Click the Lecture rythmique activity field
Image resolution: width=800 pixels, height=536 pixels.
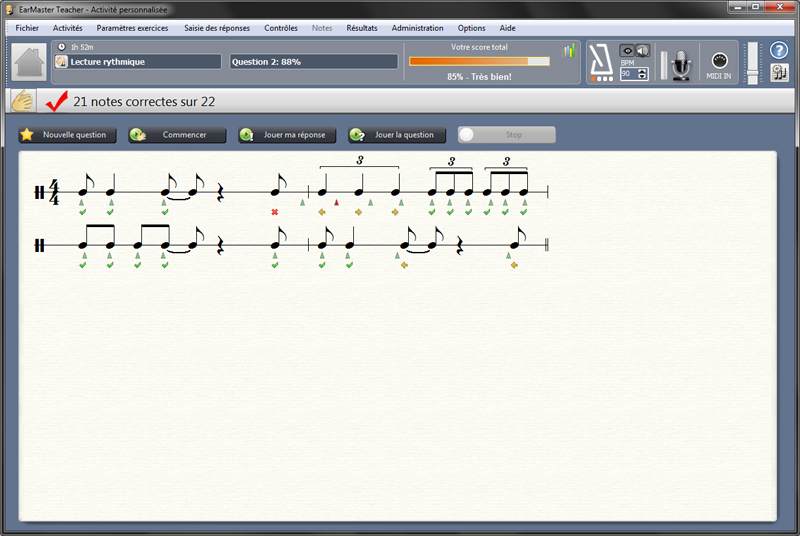(x=138, y=62)
